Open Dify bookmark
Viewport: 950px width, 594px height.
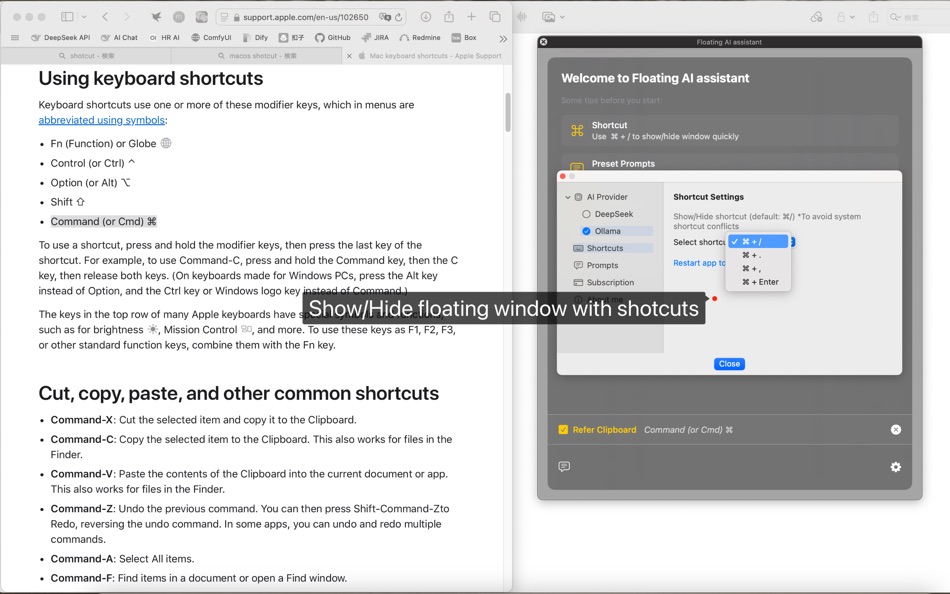click(x=255, y=38)
